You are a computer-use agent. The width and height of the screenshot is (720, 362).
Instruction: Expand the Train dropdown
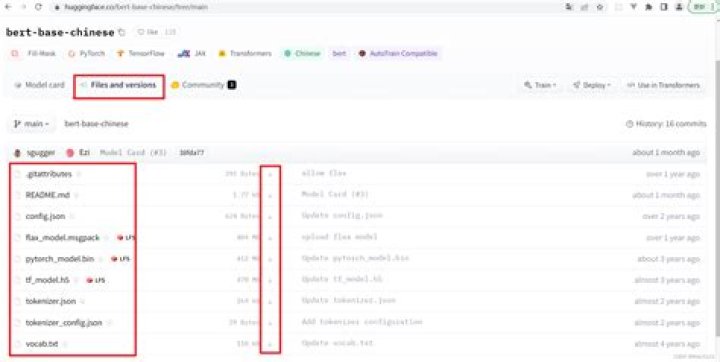pos(540,85)
